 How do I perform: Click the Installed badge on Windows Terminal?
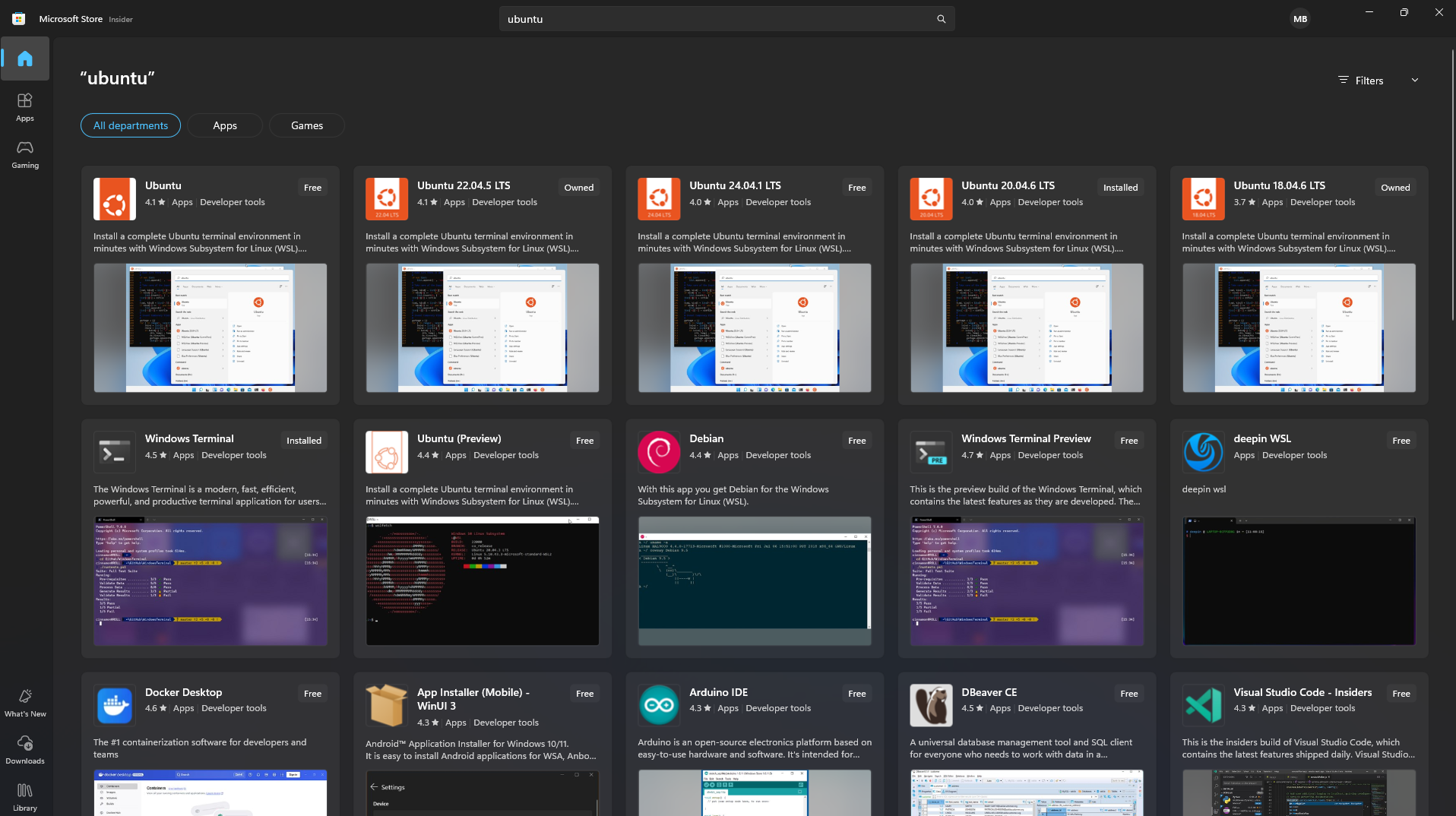[x=304, y=441]
